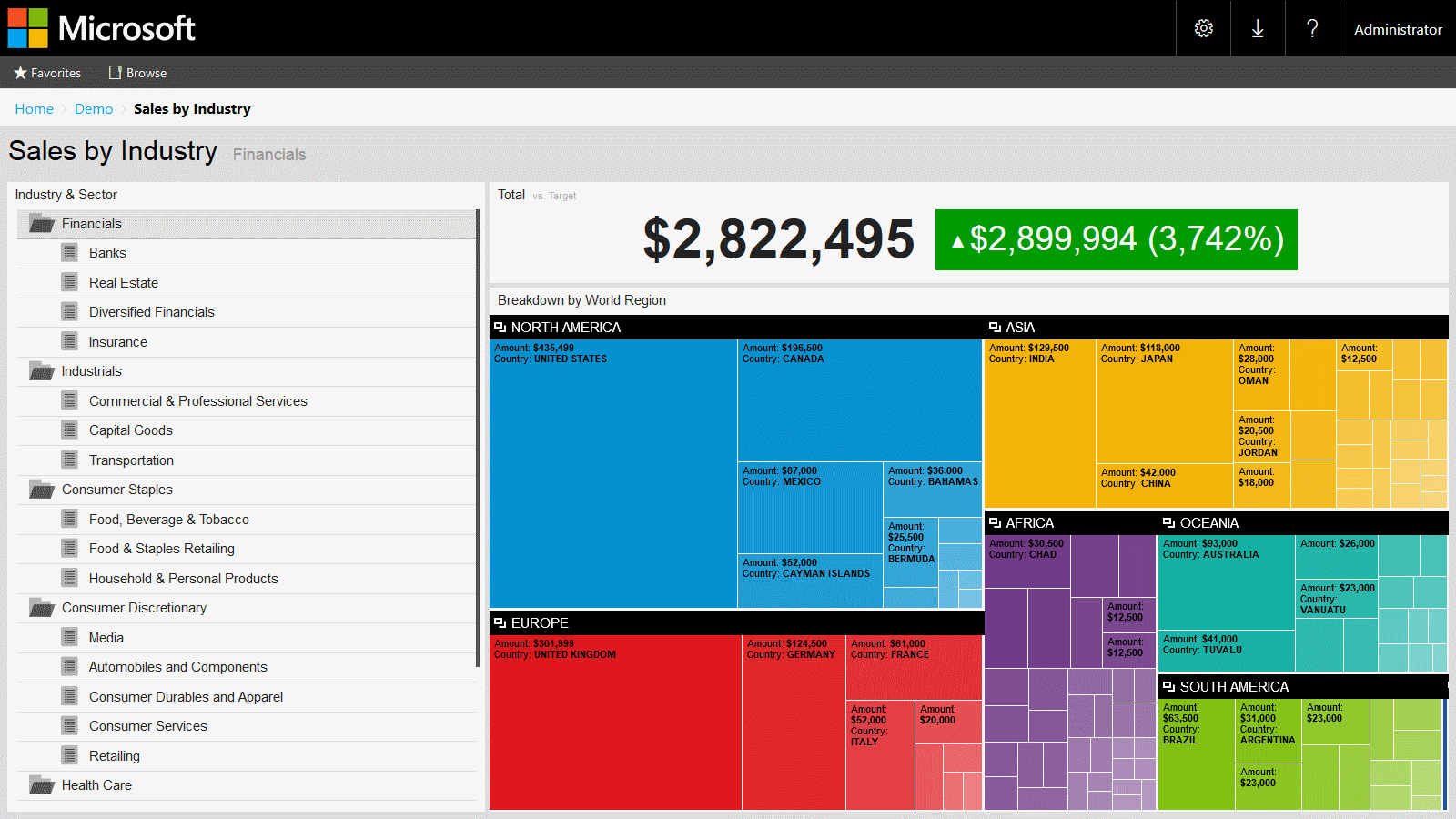Viewport: 1456px width, 819px height.
Task: Click the Oceania drill-down icon
Action: point(1168,522)
